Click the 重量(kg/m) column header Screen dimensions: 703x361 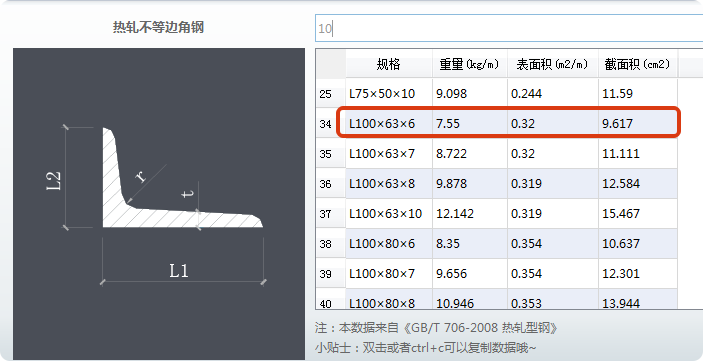coord(470,64)
